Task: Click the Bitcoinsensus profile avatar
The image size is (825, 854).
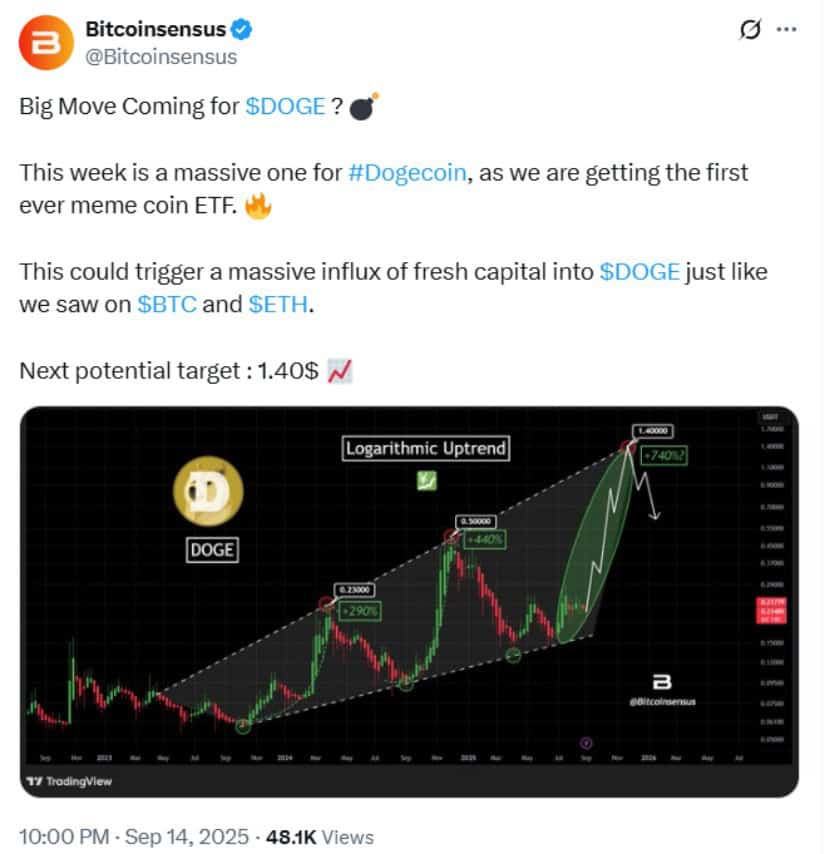Action: pos(46,42)
